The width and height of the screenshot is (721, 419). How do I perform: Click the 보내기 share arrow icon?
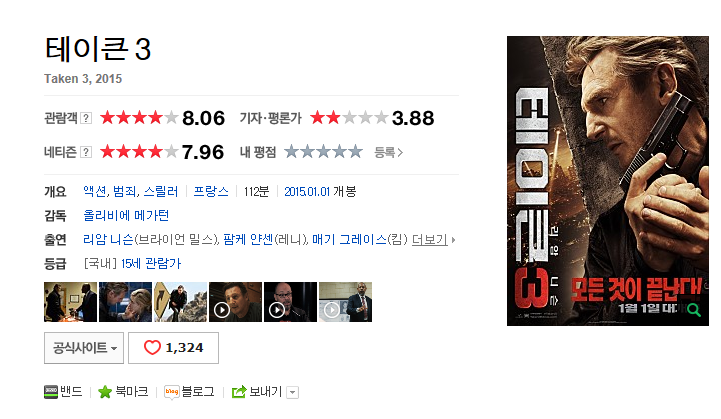tap(239, 392)
